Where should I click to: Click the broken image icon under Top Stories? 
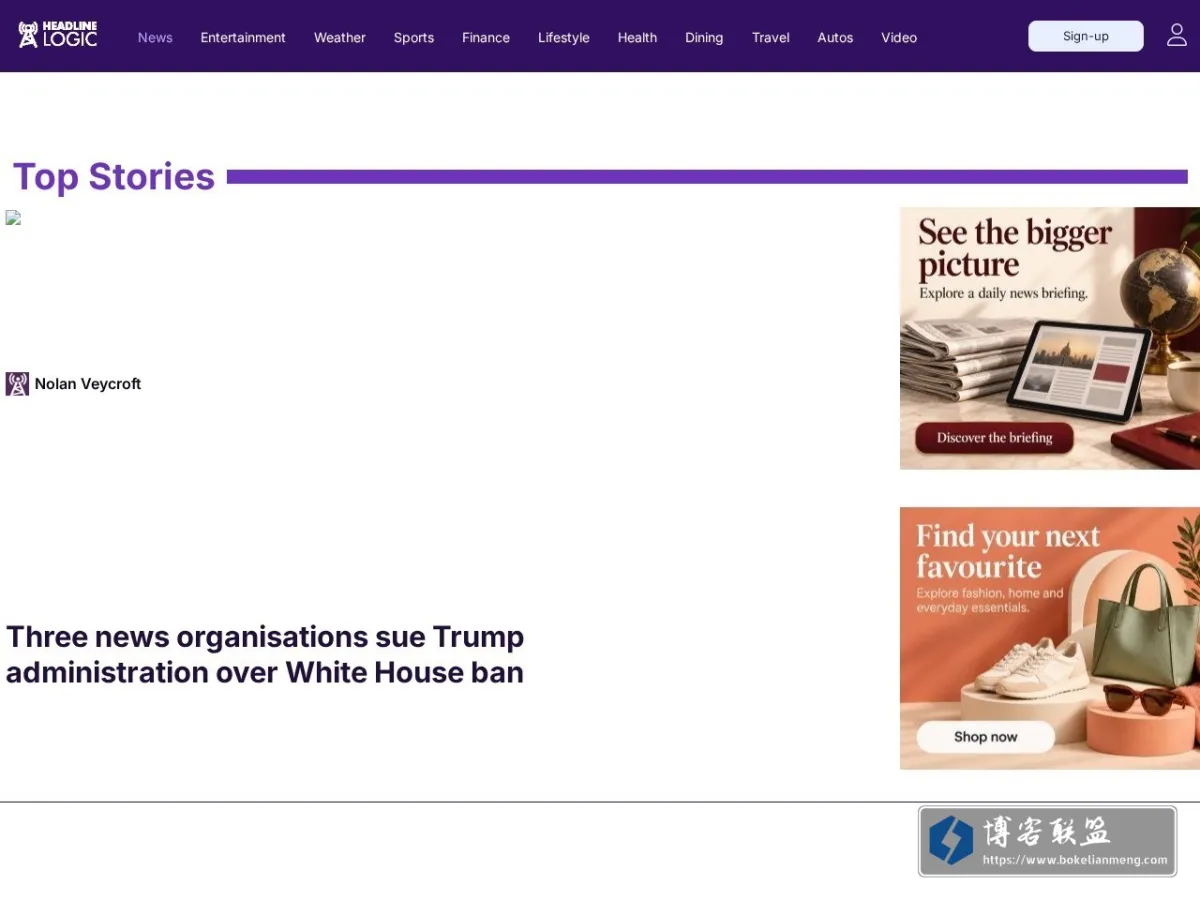(13, 218)
